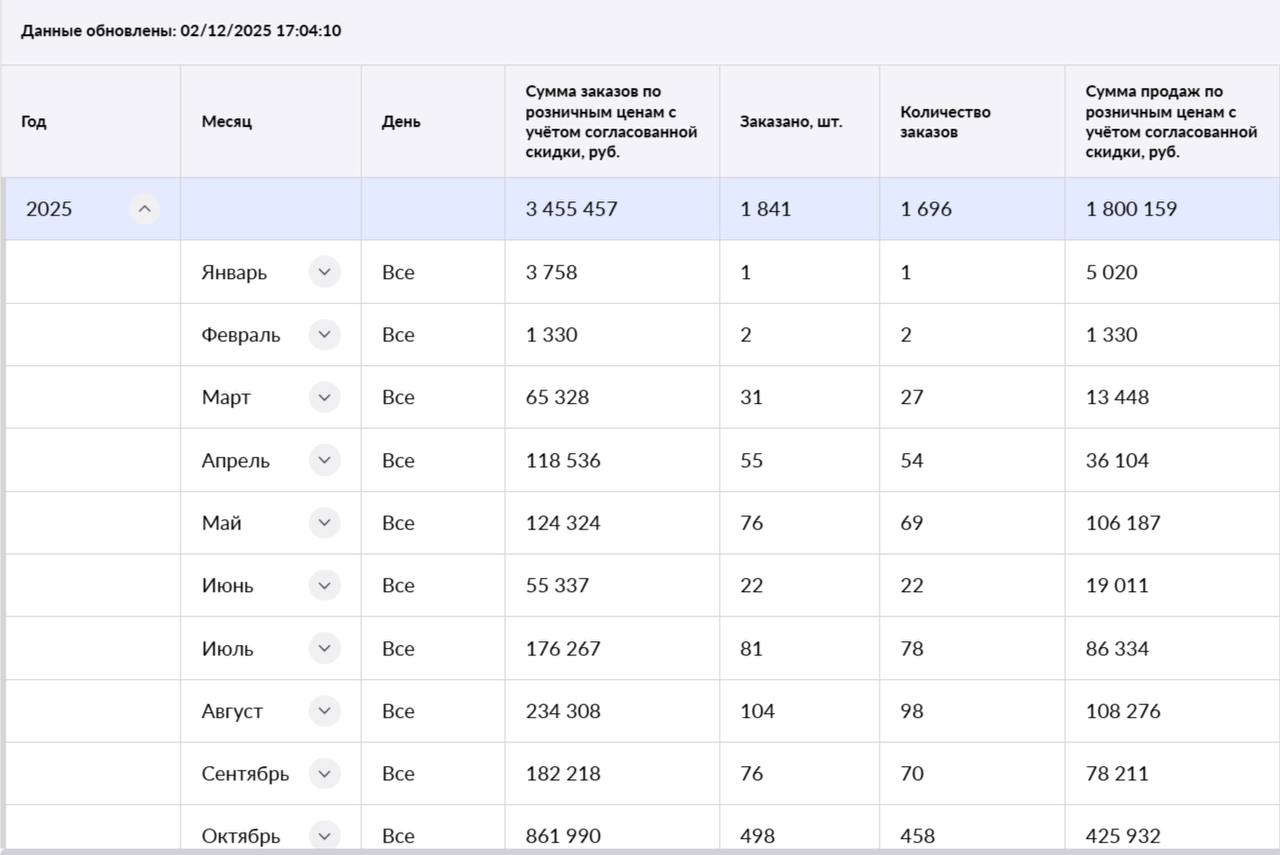Screen dimensions: 1280x855
Task: Click the Количество заказов column header
Action: 945,122
